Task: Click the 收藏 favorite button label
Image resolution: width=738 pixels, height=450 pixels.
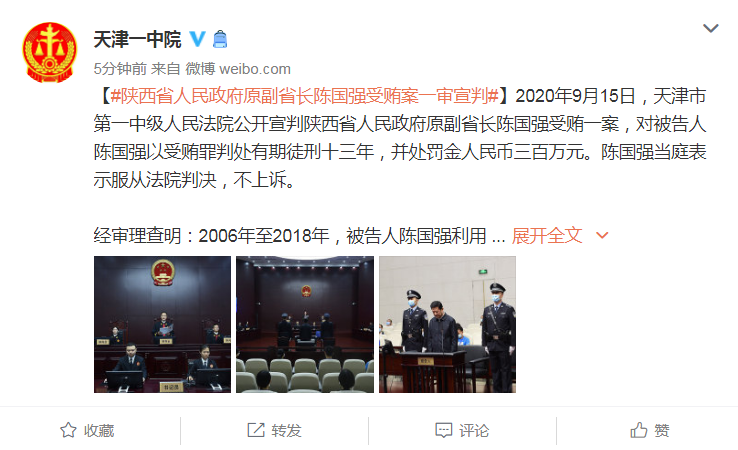Action: [99, 430]
